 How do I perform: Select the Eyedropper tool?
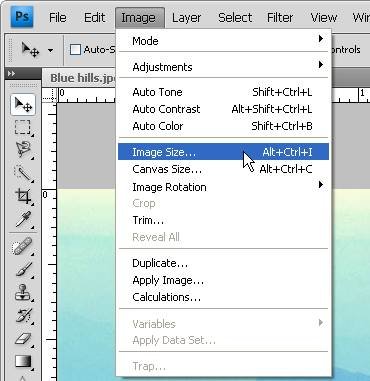23,219
